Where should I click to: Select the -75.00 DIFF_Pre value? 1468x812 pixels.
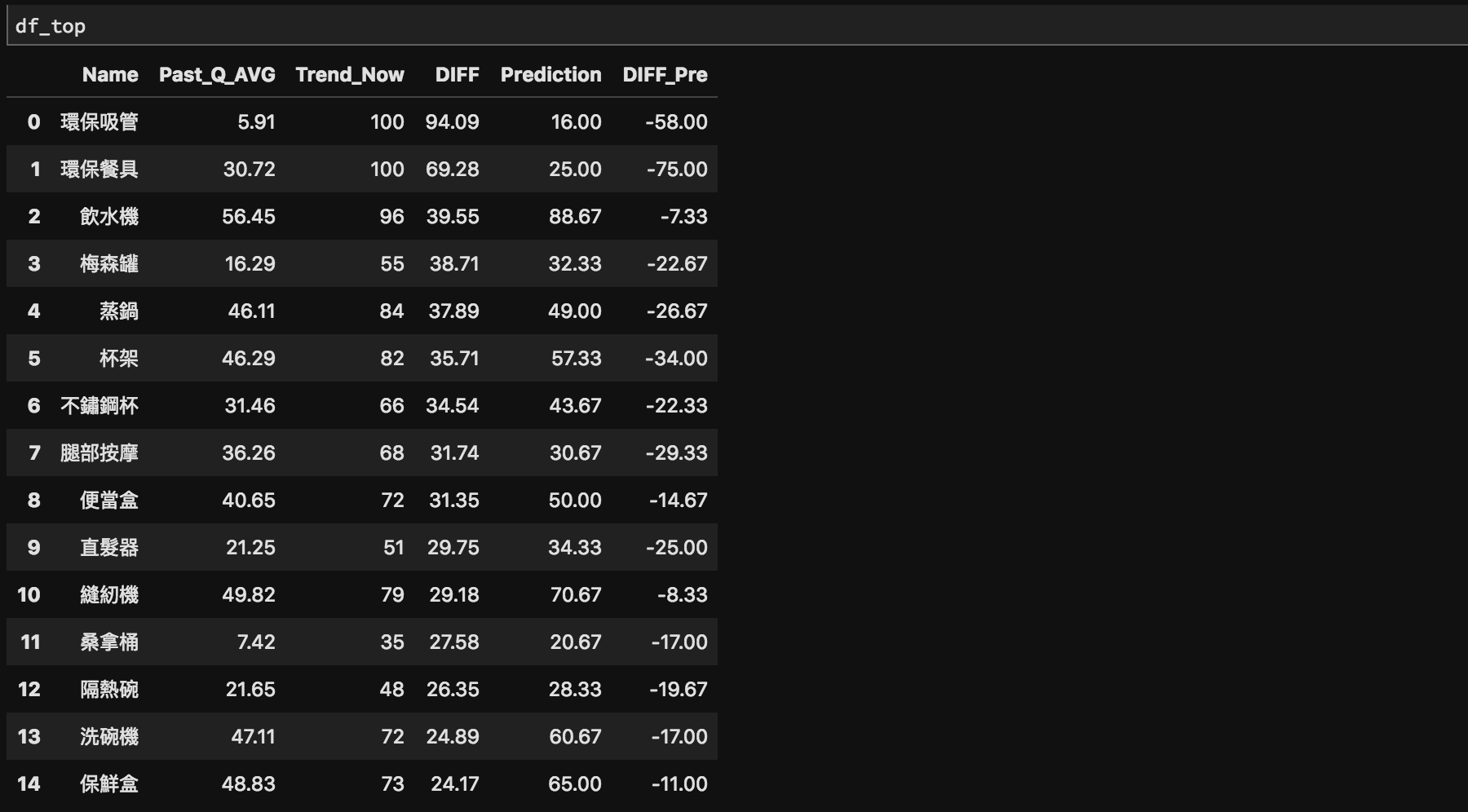(x=677, y=170)
